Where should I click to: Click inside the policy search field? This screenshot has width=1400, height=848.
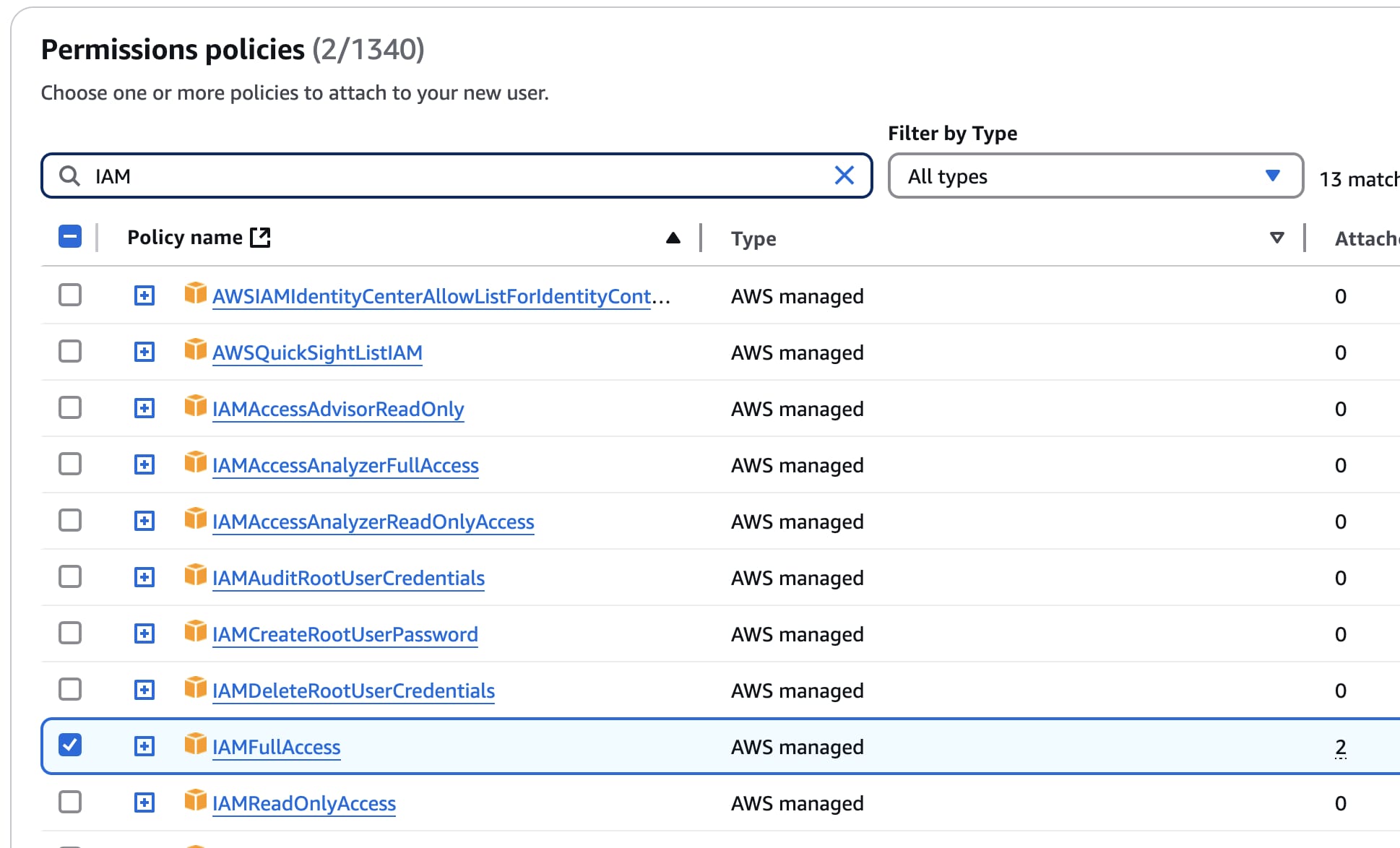click(457, 176)
